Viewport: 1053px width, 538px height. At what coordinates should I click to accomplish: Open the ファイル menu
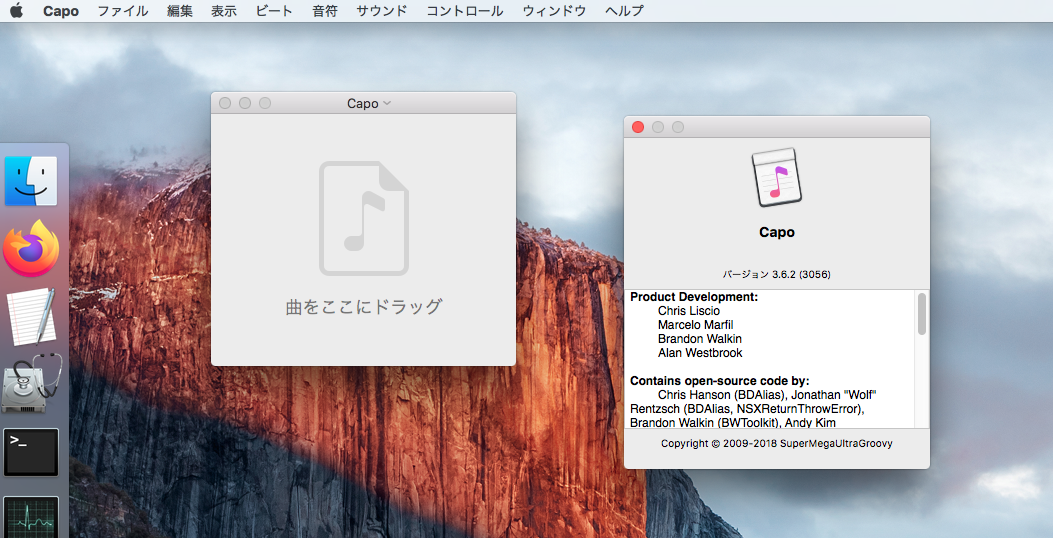[122, 11]
